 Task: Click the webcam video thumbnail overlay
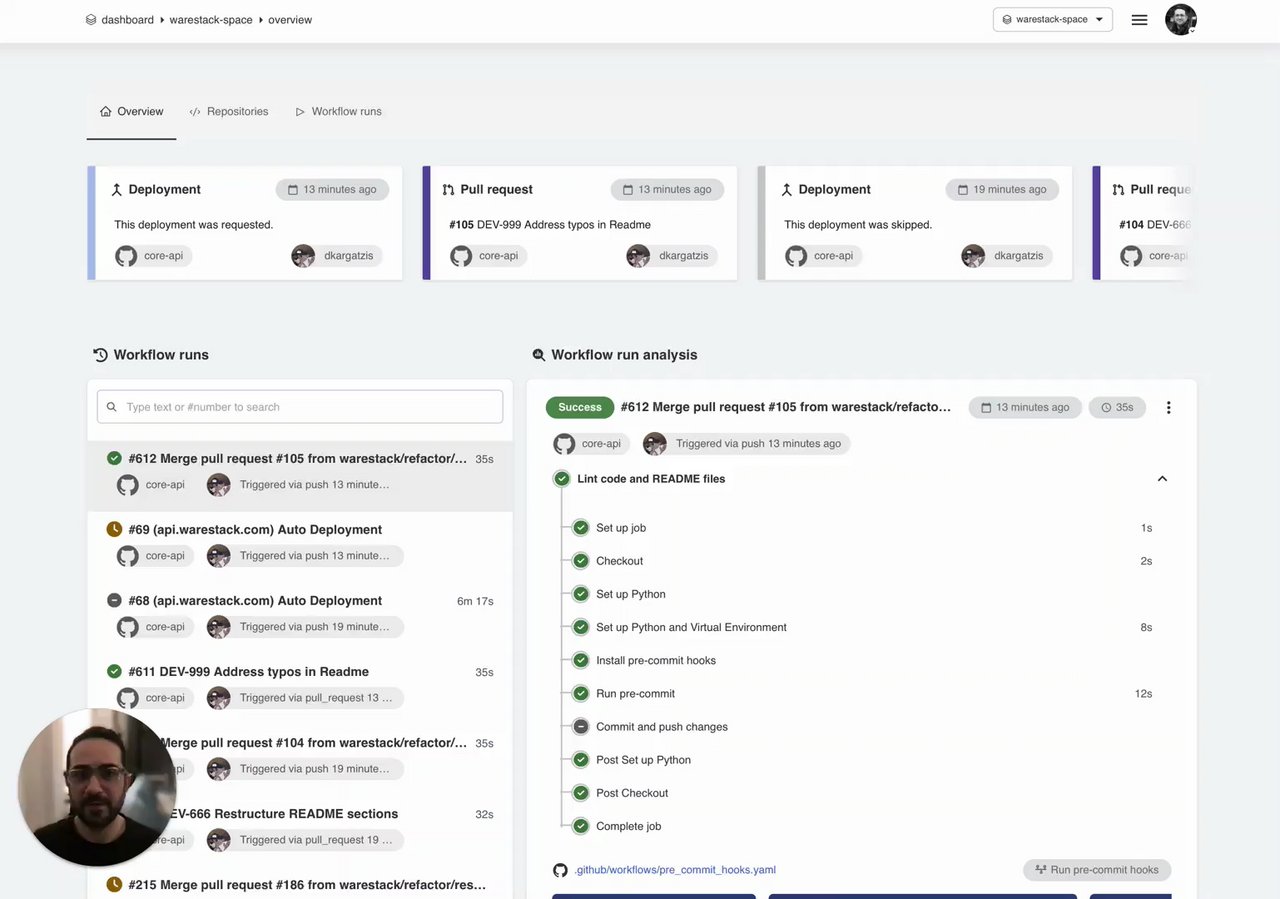(97, 787)
